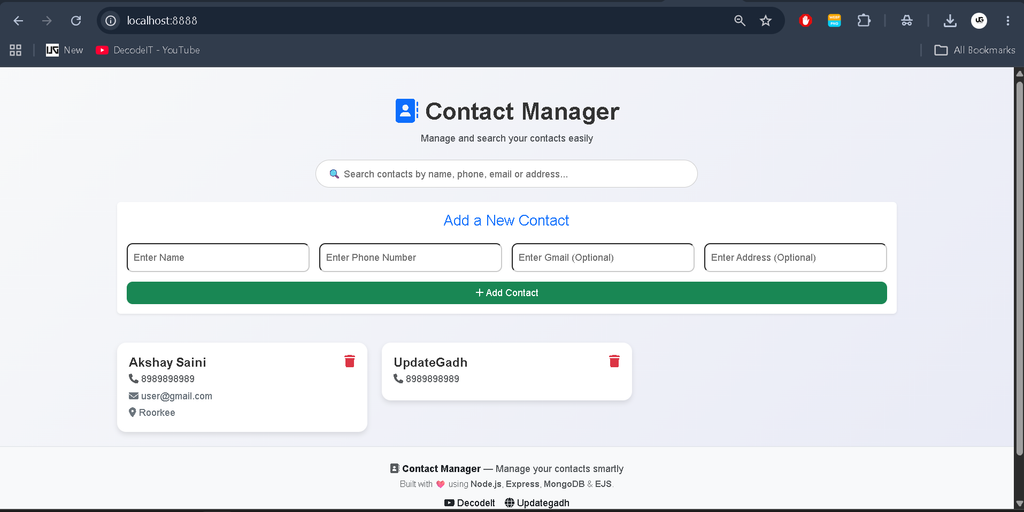Click the Add a New Contact heading
Image resolution: width=1024 pixels, height=512 pixels.
[507, 221]
